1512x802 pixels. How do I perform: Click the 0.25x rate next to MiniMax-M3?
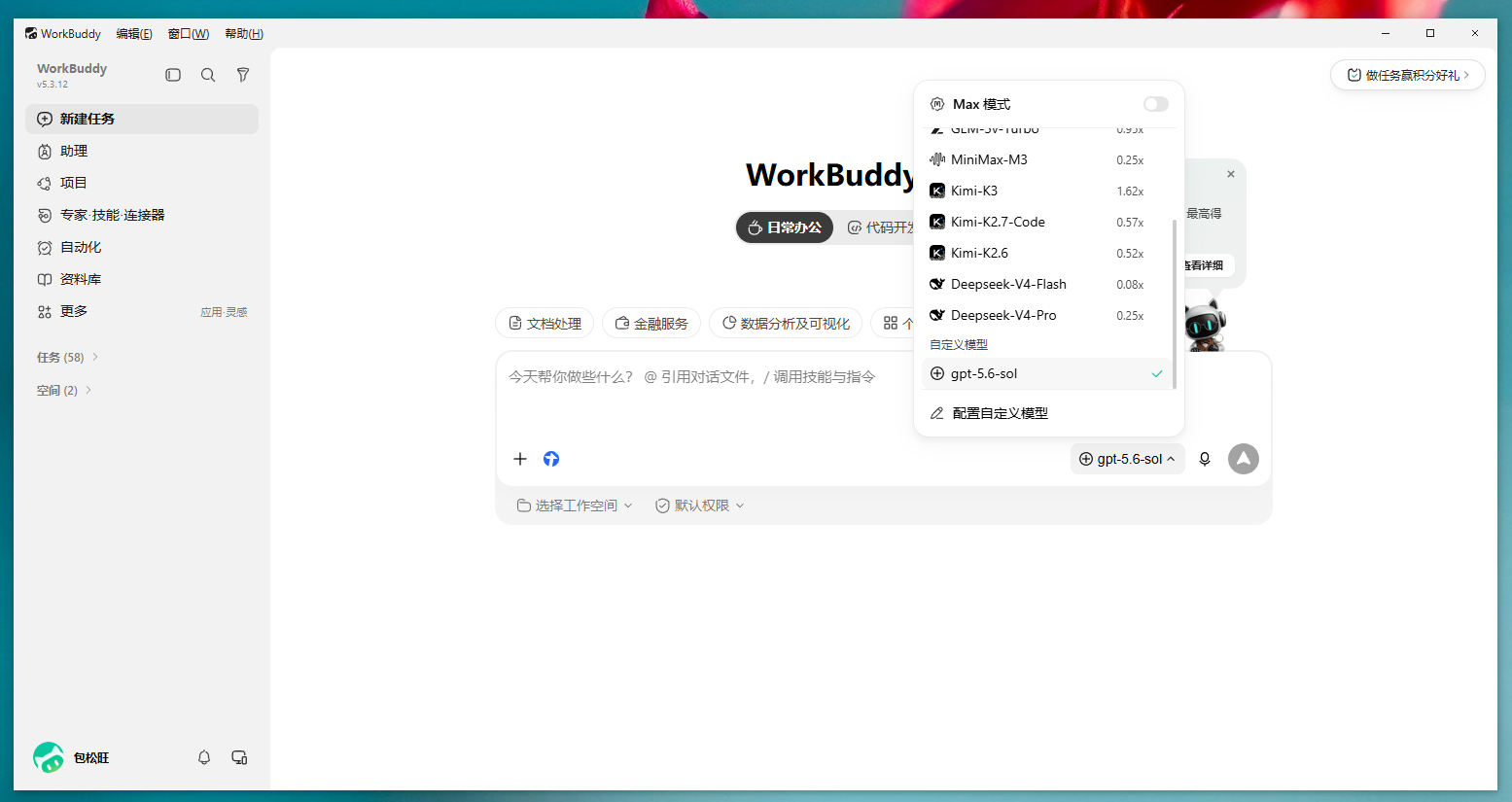[x=1130, y=160]
